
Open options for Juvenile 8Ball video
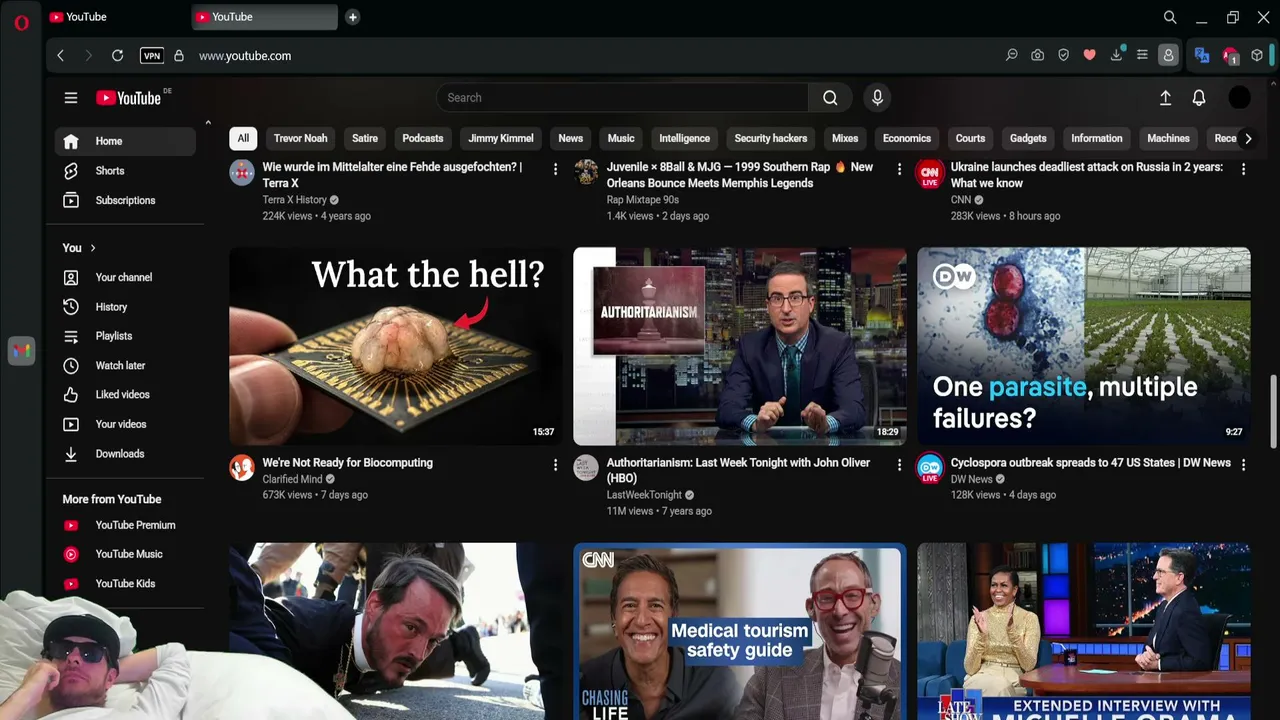899,169
